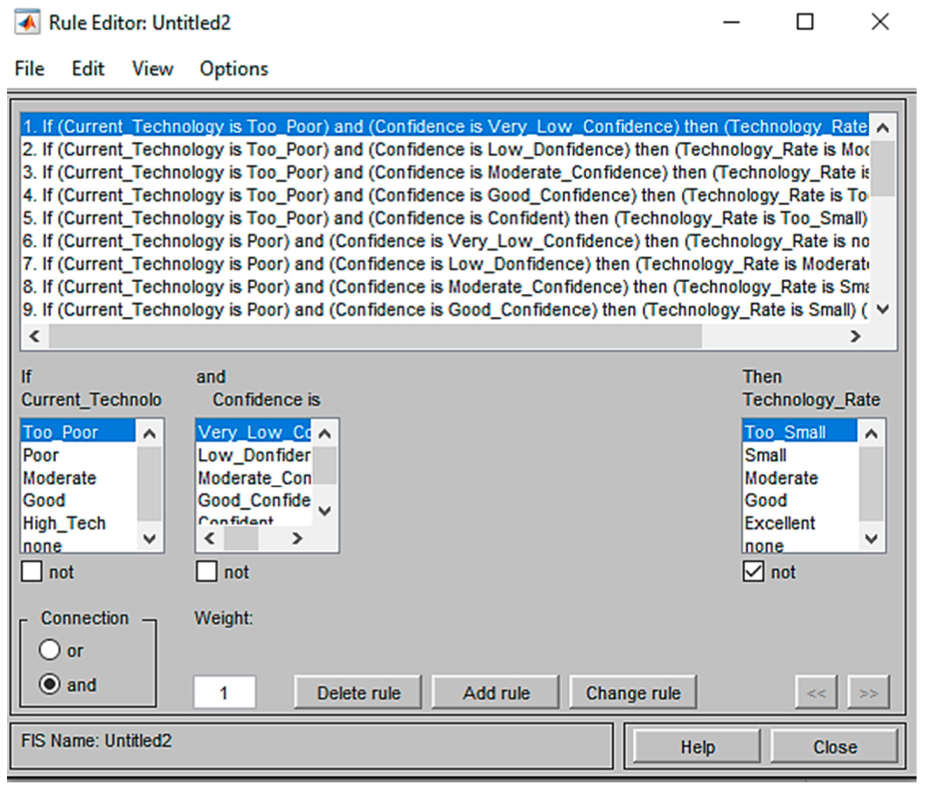Select 'Low_Donfidence' in Confidence list
Image resolution: width=925 pixels, height=790 pixels.
[x=254, y=455]
